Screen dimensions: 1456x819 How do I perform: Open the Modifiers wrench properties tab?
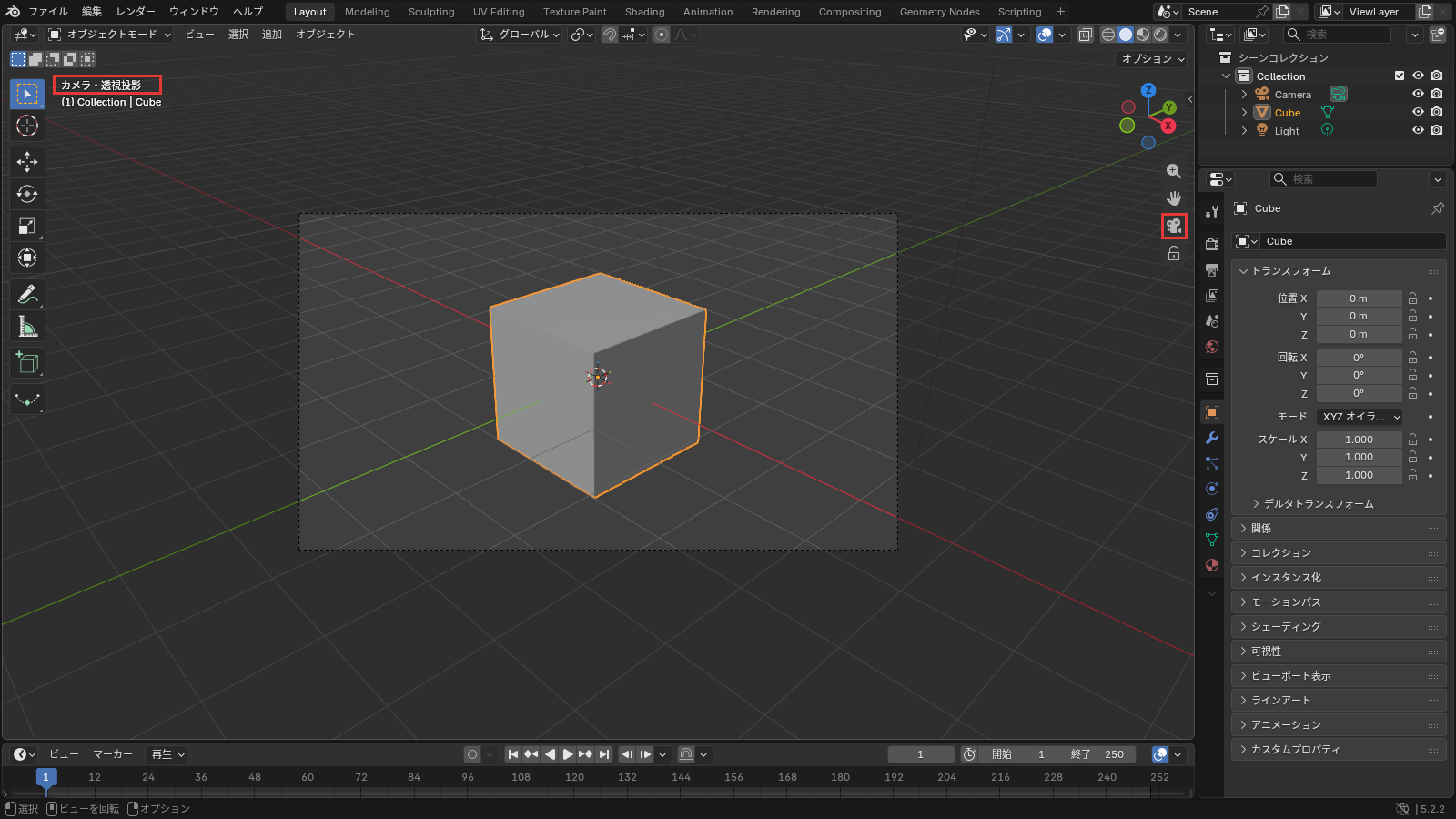[x=1211, y=438]
